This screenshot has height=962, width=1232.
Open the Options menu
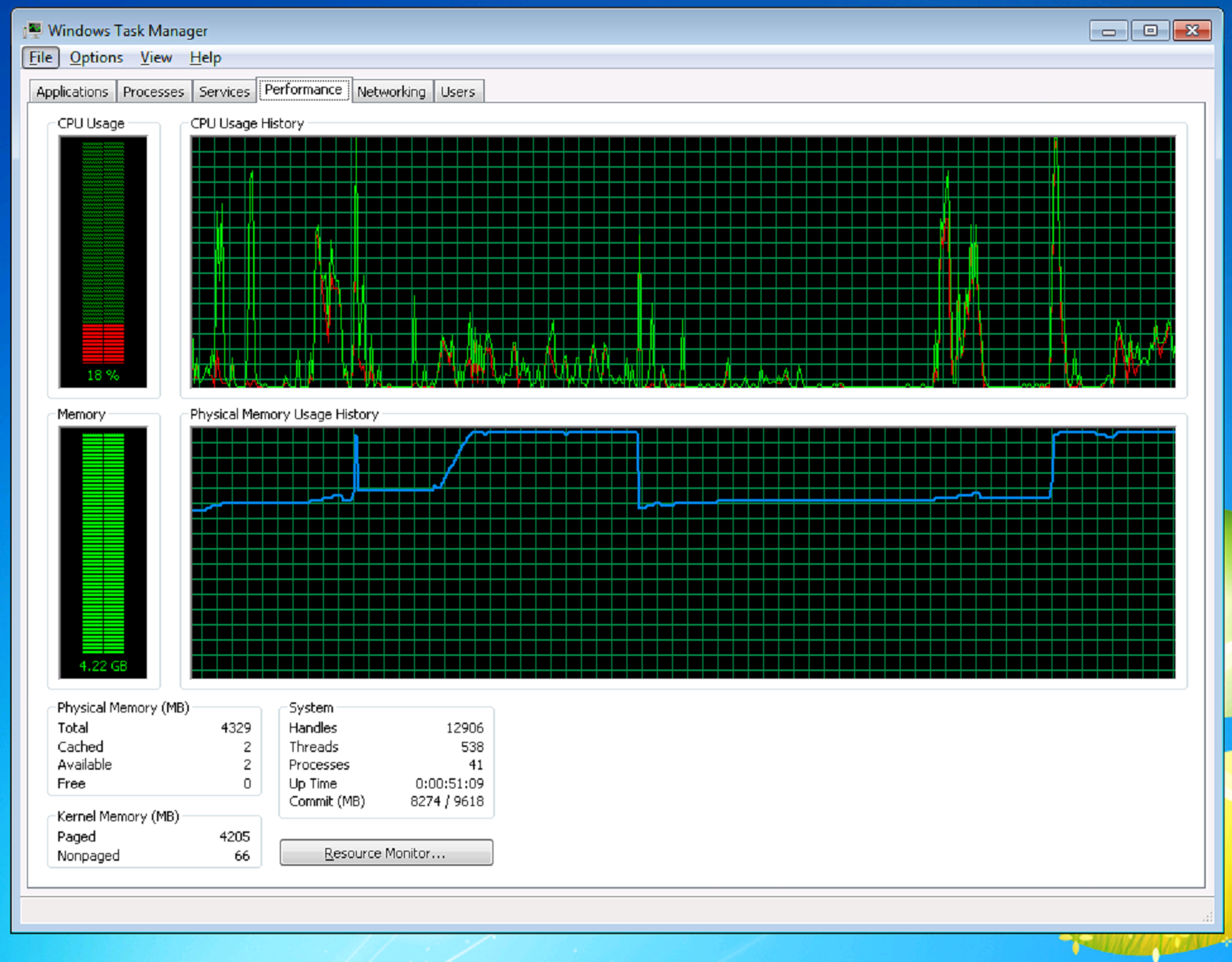pos(95,56)
